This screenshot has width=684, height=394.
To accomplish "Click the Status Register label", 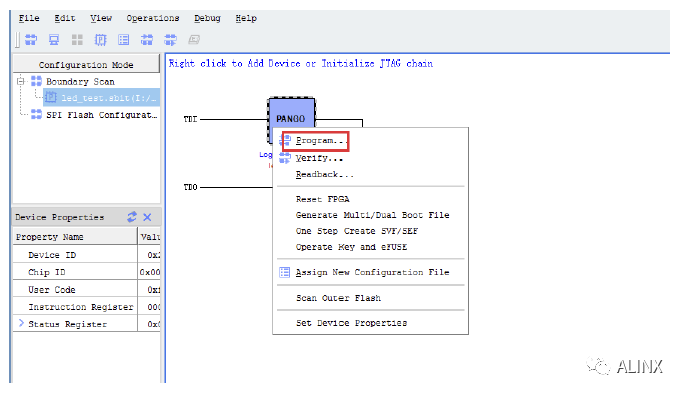I will [x=68, y=324].
